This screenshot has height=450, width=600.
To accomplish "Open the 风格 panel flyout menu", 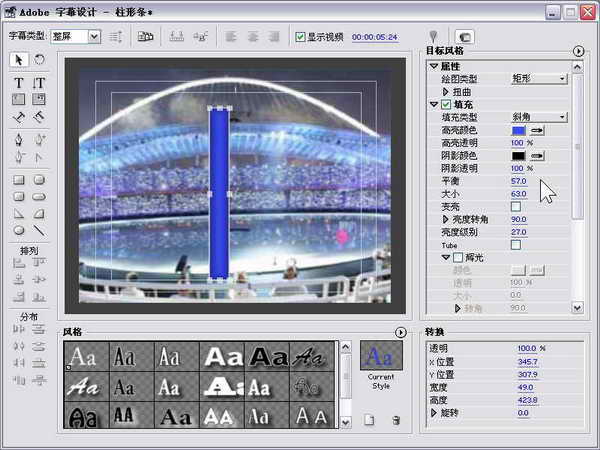I will tap(400, 332).
